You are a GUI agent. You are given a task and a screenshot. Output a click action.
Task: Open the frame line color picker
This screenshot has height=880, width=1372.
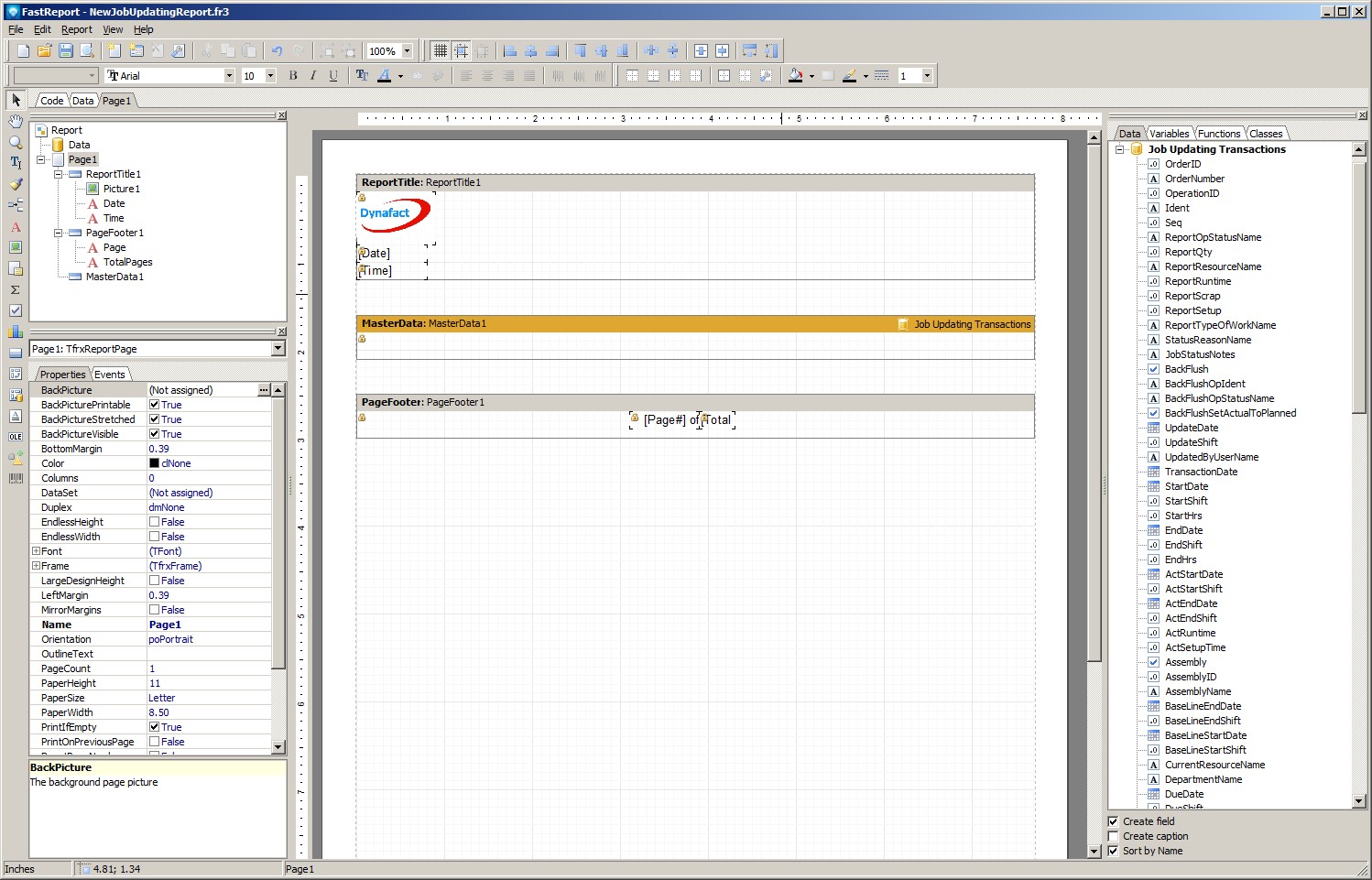pyautogui.click(x=849, y=76)
